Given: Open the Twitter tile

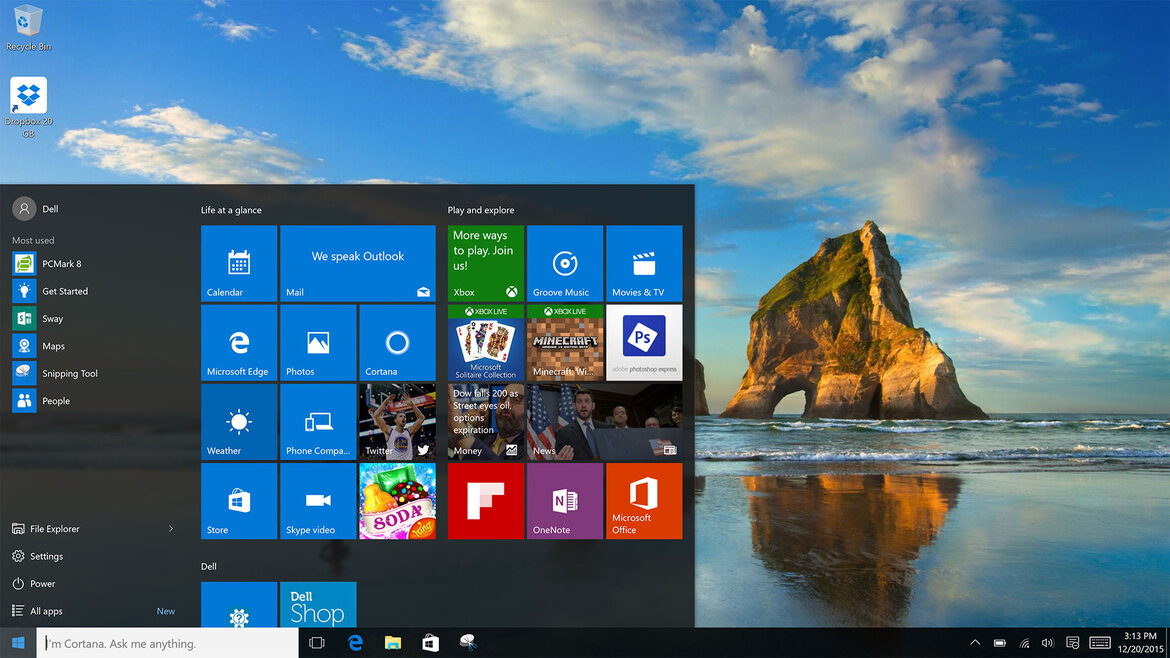Looking at the screenshot, I should pyautogui.click(x=397, y=422).
